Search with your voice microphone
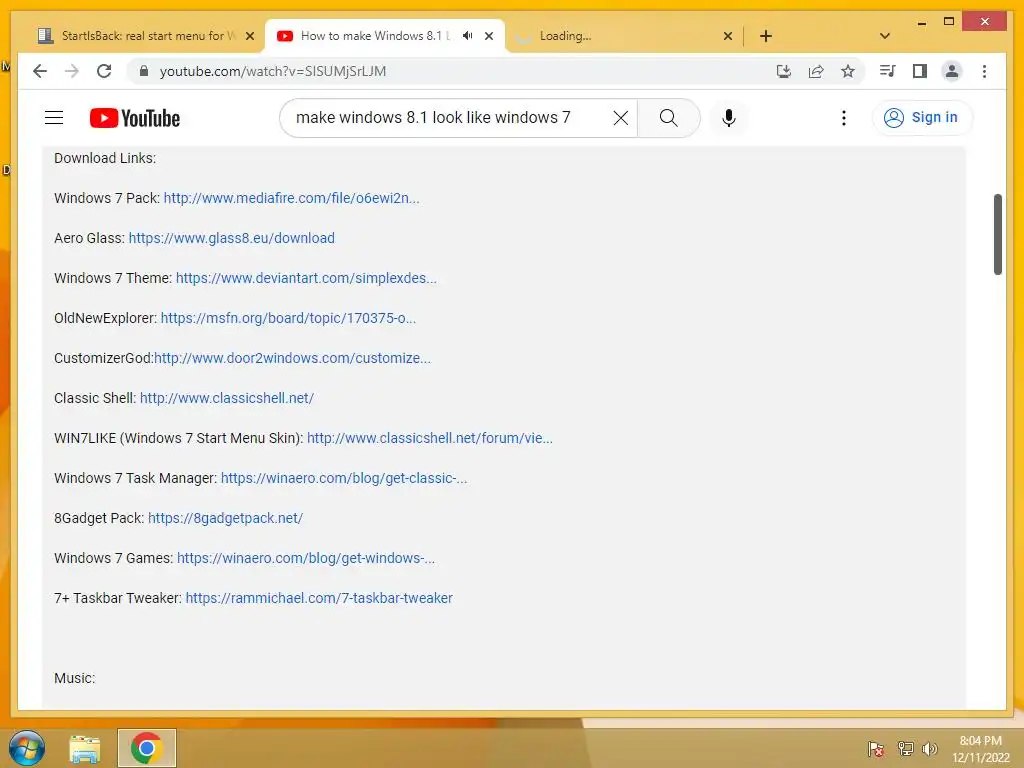 click(x=729, y=118)
